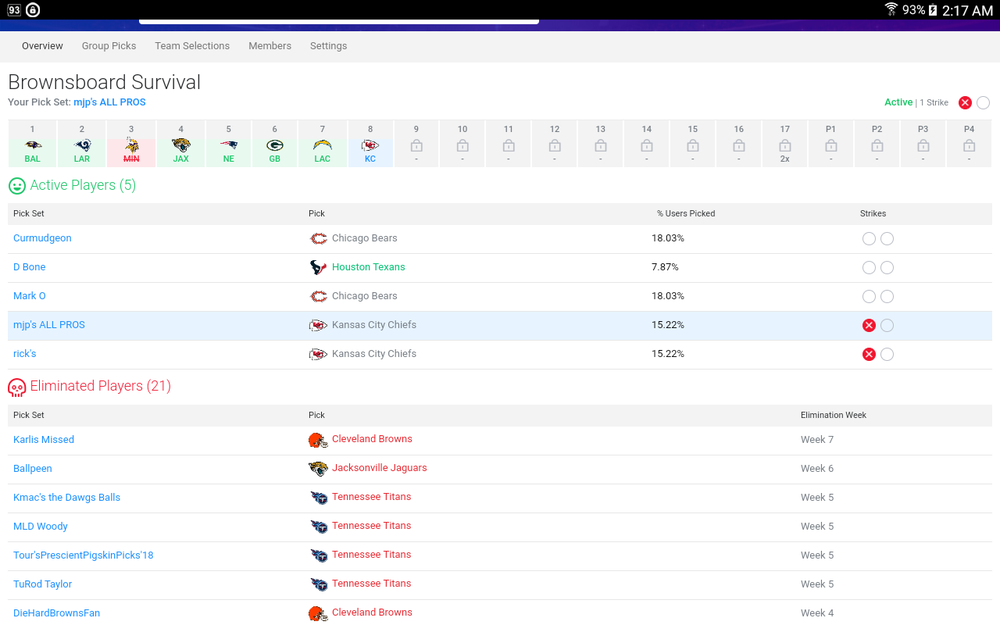This screenshot has height=625, width=1000.
Task: Open the mjp's ALL PROS pick set link in header
Action: click(109, 102)
